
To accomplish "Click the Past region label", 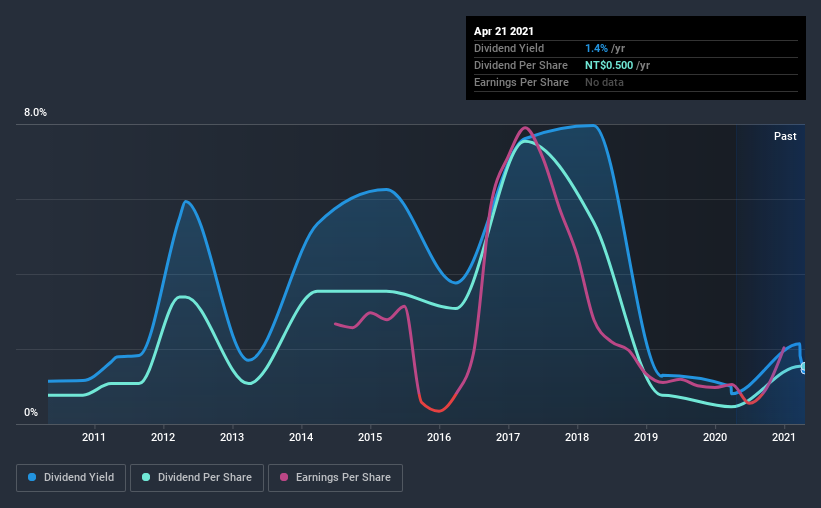I will (785, 136).
